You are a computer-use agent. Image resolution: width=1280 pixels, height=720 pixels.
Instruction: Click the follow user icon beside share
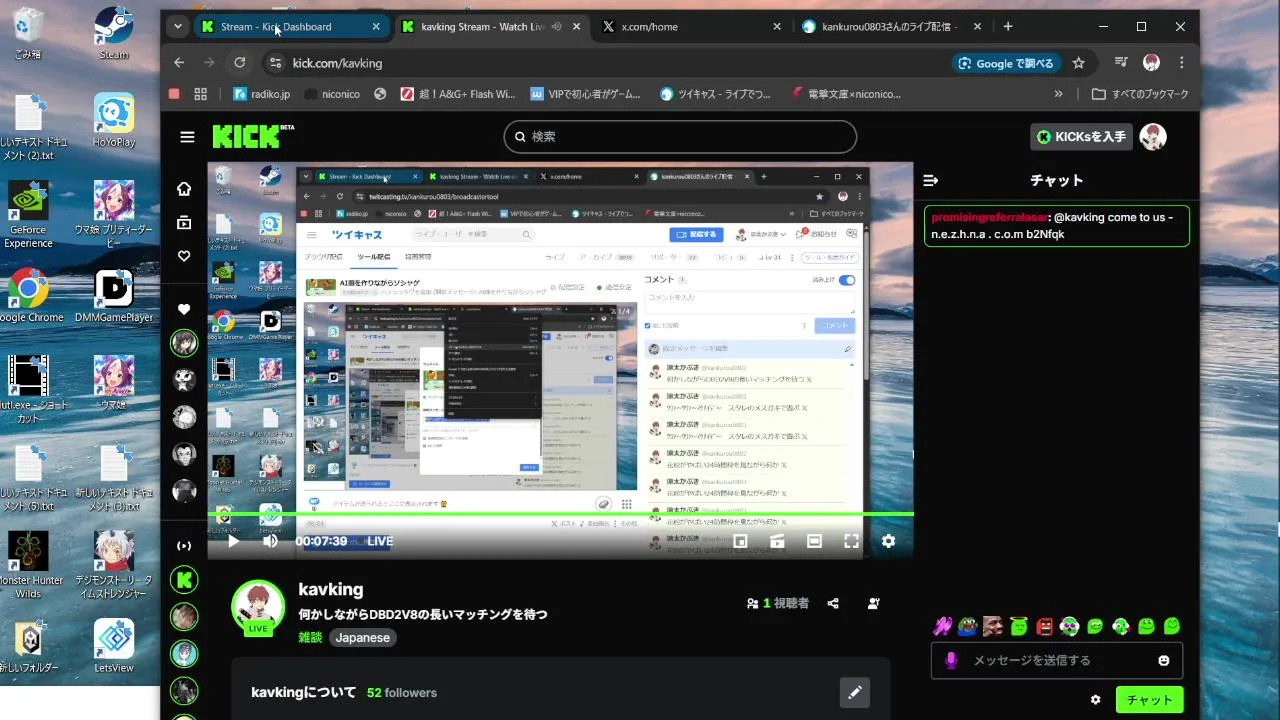(x=874, y=604)
